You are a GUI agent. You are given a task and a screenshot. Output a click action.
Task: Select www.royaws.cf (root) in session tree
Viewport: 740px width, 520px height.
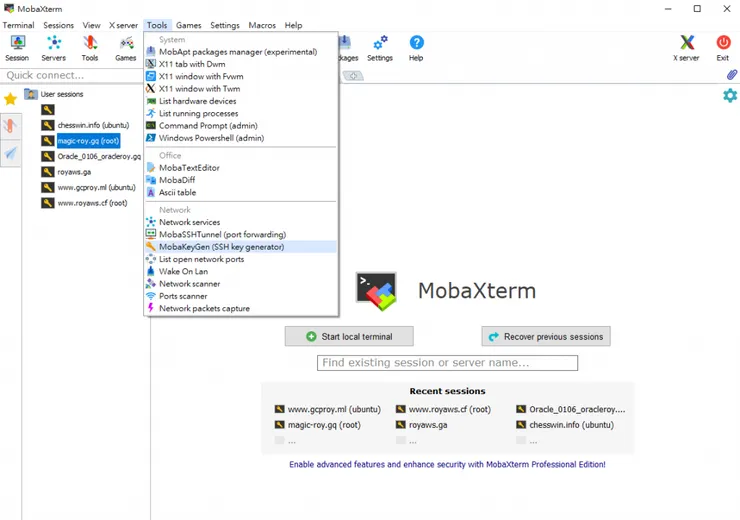coord(84,203)
